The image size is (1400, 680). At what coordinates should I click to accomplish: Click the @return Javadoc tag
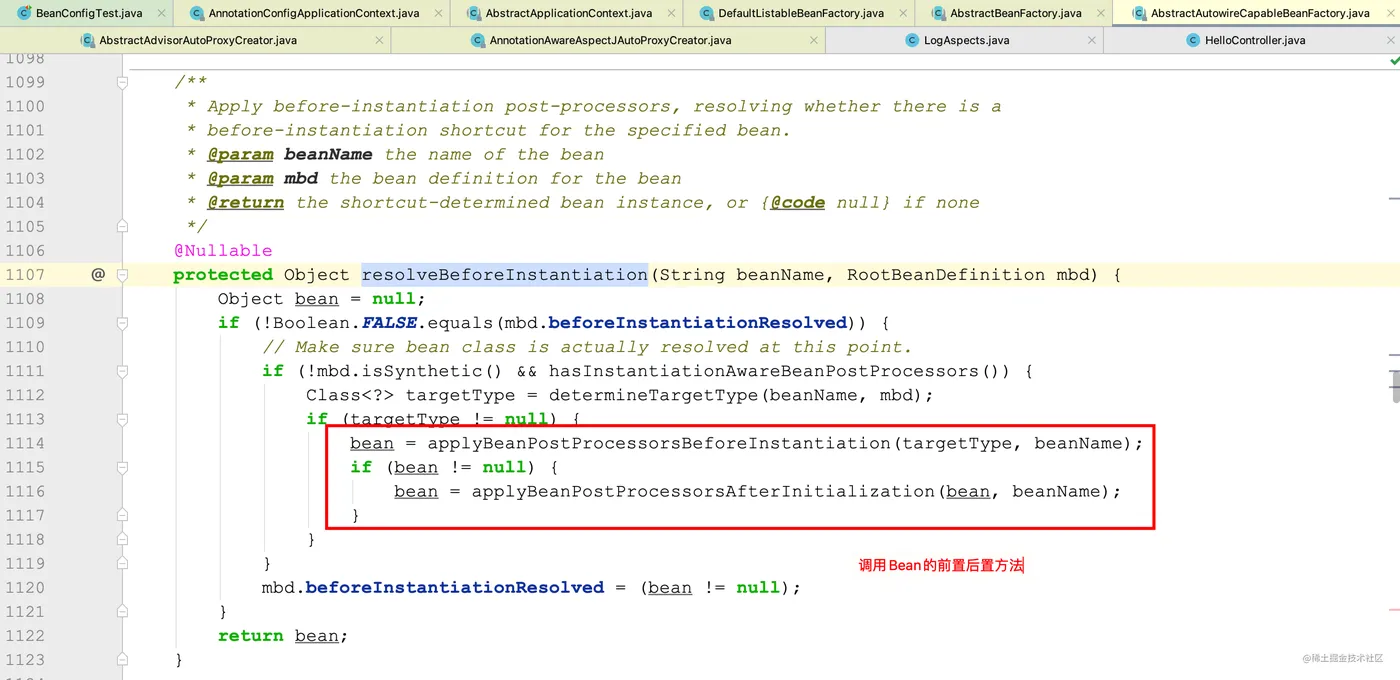point(245,202)
